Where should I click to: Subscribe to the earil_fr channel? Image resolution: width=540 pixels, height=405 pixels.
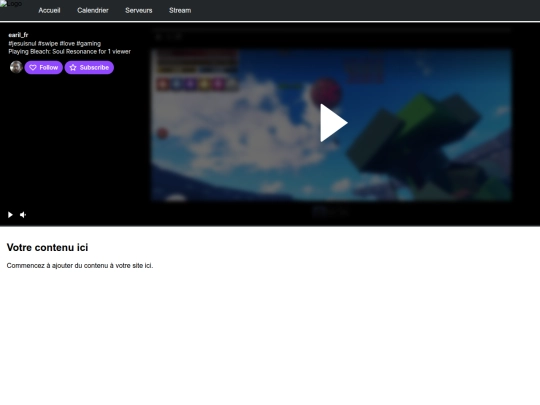(x=89, y=68)
